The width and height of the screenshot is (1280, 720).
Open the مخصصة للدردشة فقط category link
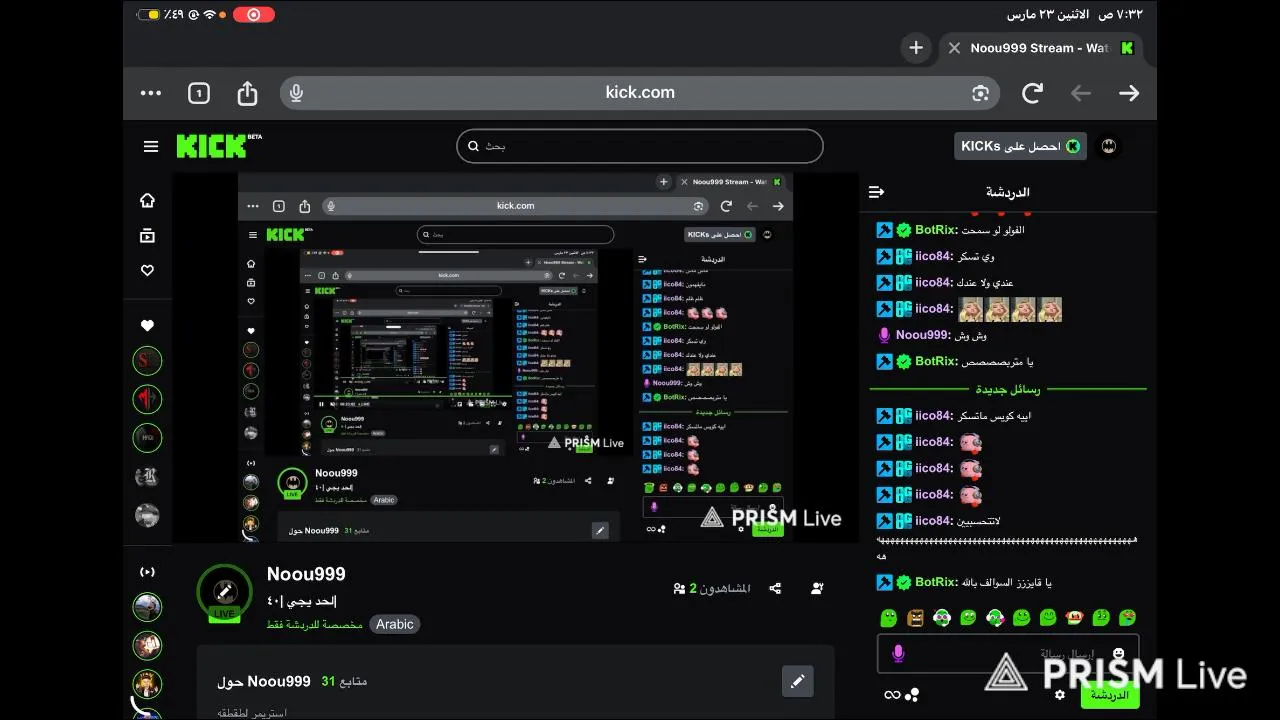tap(314, 624)
